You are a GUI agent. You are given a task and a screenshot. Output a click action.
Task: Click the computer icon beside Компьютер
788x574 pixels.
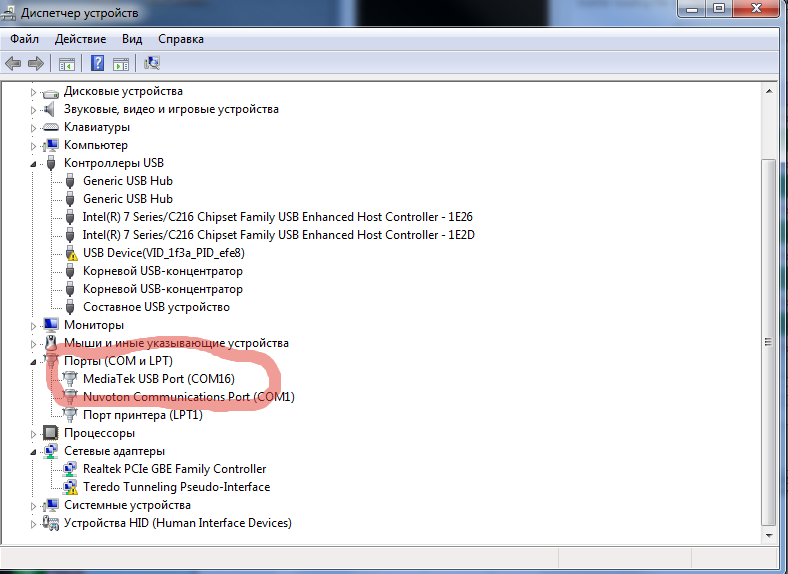click(51, 145)
